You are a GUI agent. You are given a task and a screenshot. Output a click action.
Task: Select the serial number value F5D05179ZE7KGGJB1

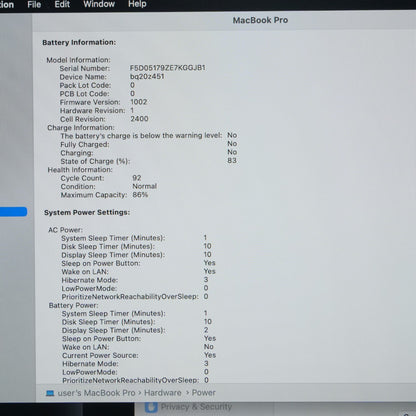168,68
